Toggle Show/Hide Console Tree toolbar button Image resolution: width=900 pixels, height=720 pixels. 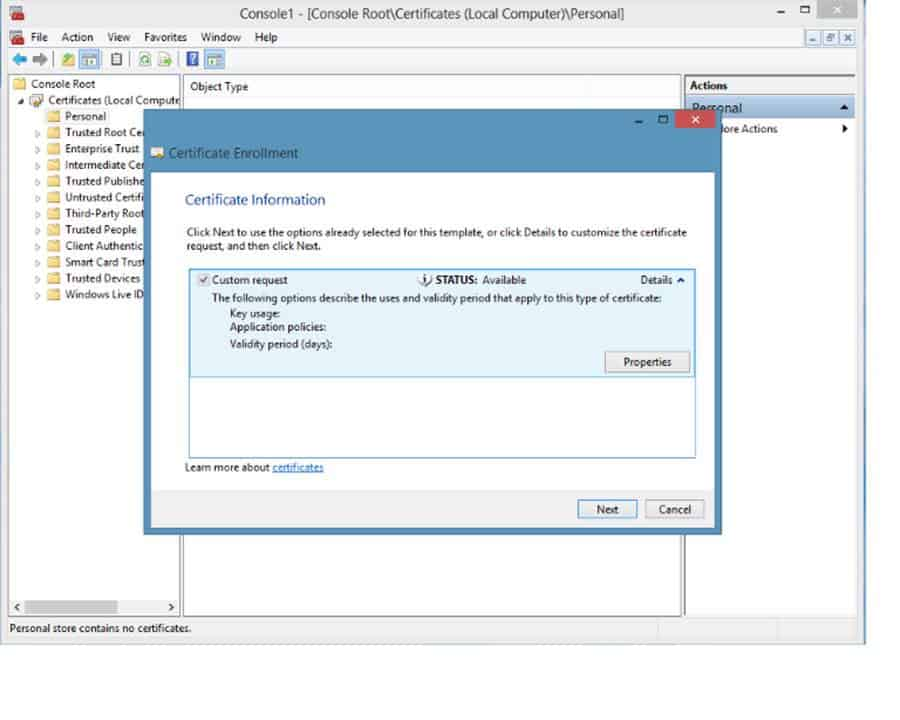[89, 59]
